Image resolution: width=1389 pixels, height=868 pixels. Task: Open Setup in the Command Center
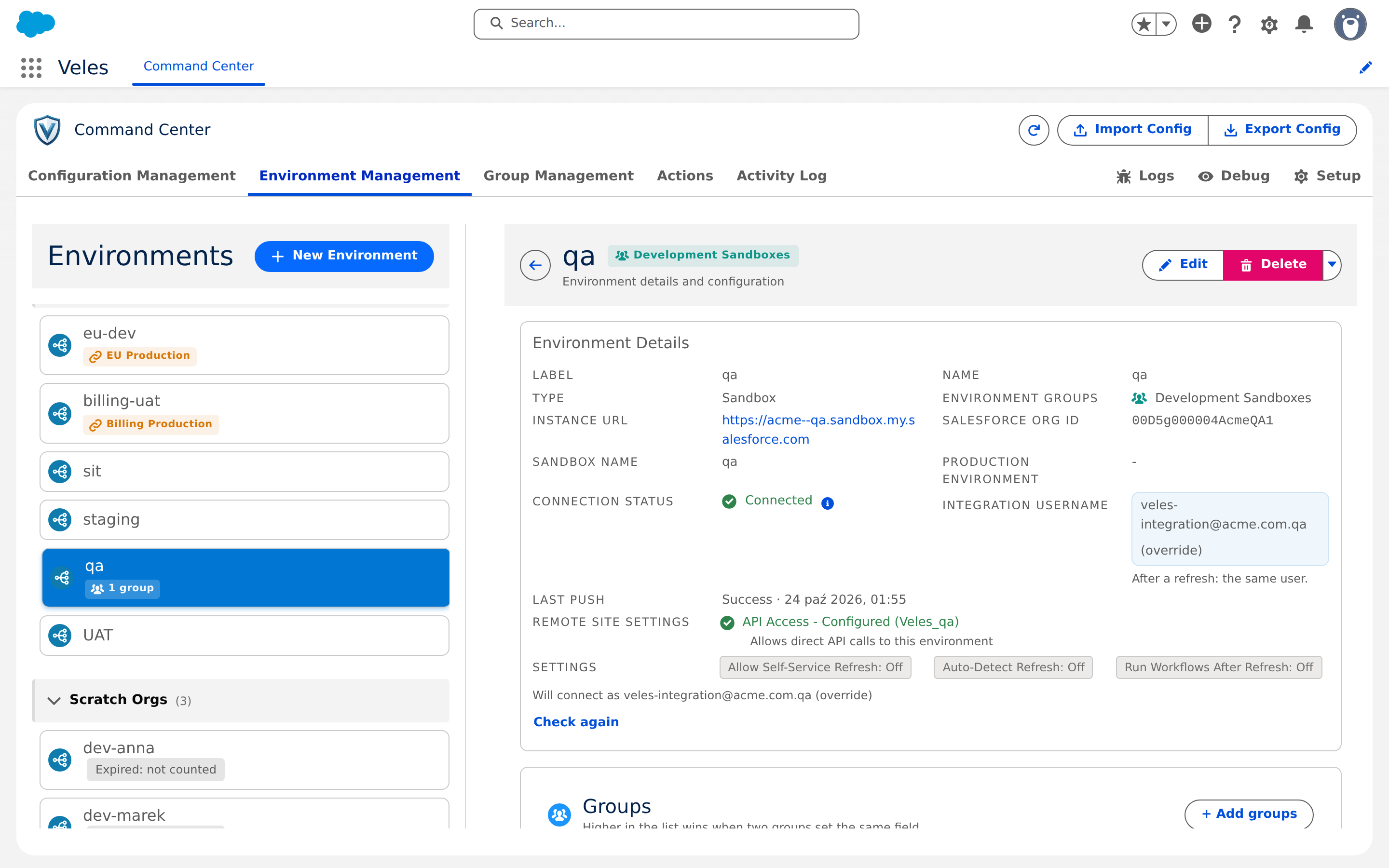(x=1327, y=176)
